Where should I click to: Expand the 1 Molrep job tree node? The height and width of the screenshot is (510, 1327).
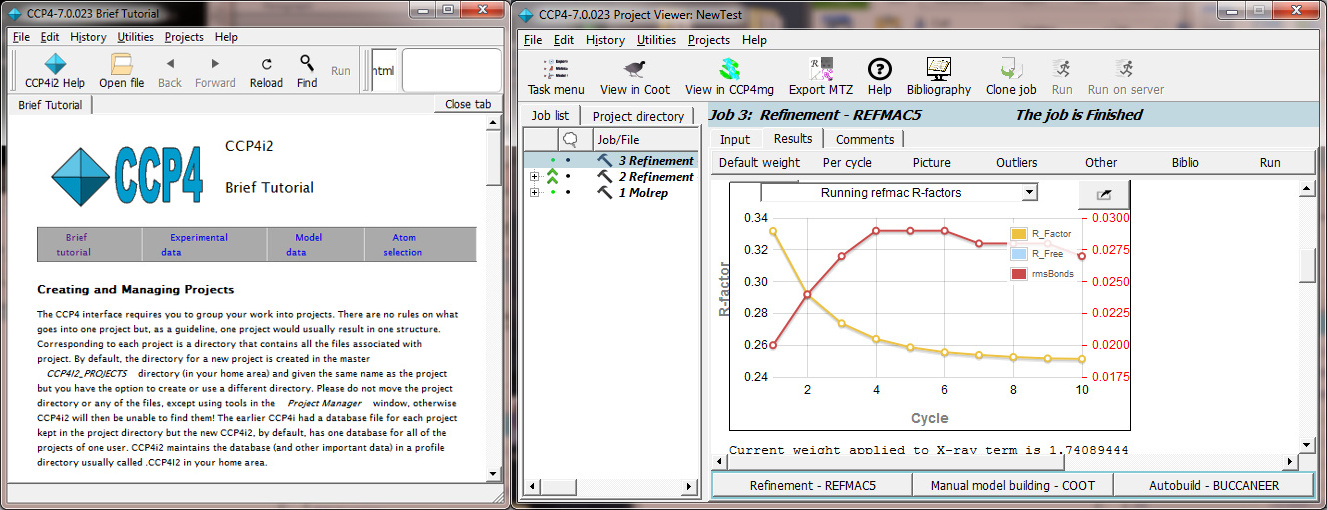pos(534,193)
